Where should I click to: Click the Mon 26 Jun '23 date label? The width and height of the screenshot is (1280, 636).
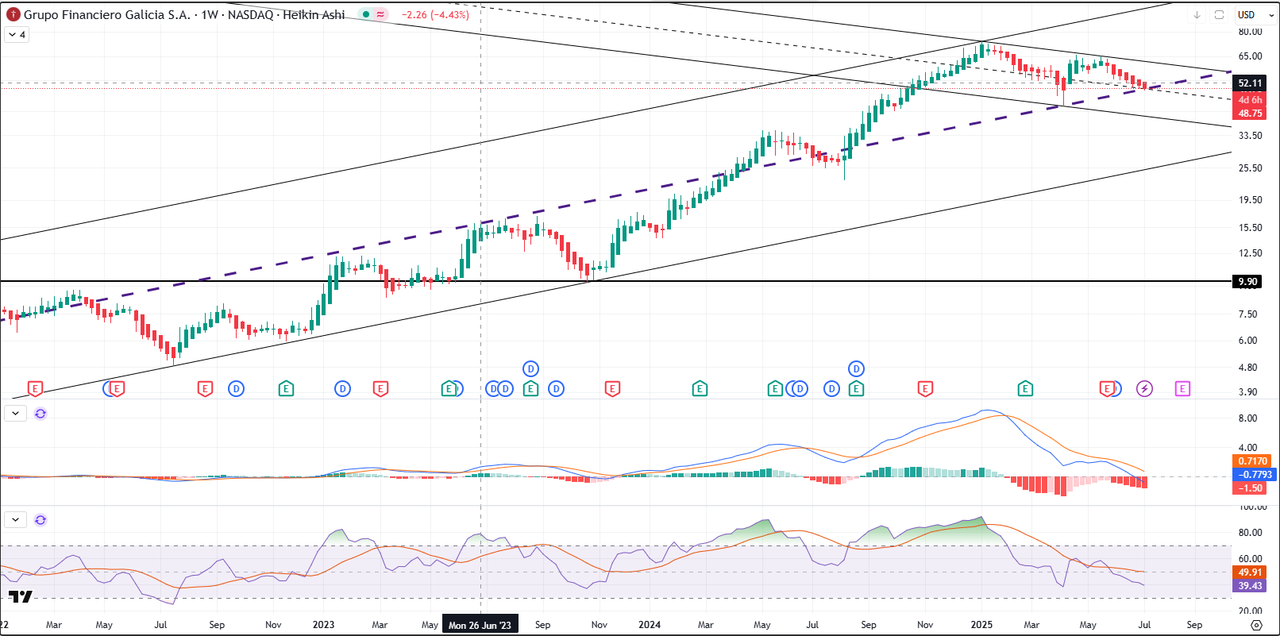pos(481,624)
